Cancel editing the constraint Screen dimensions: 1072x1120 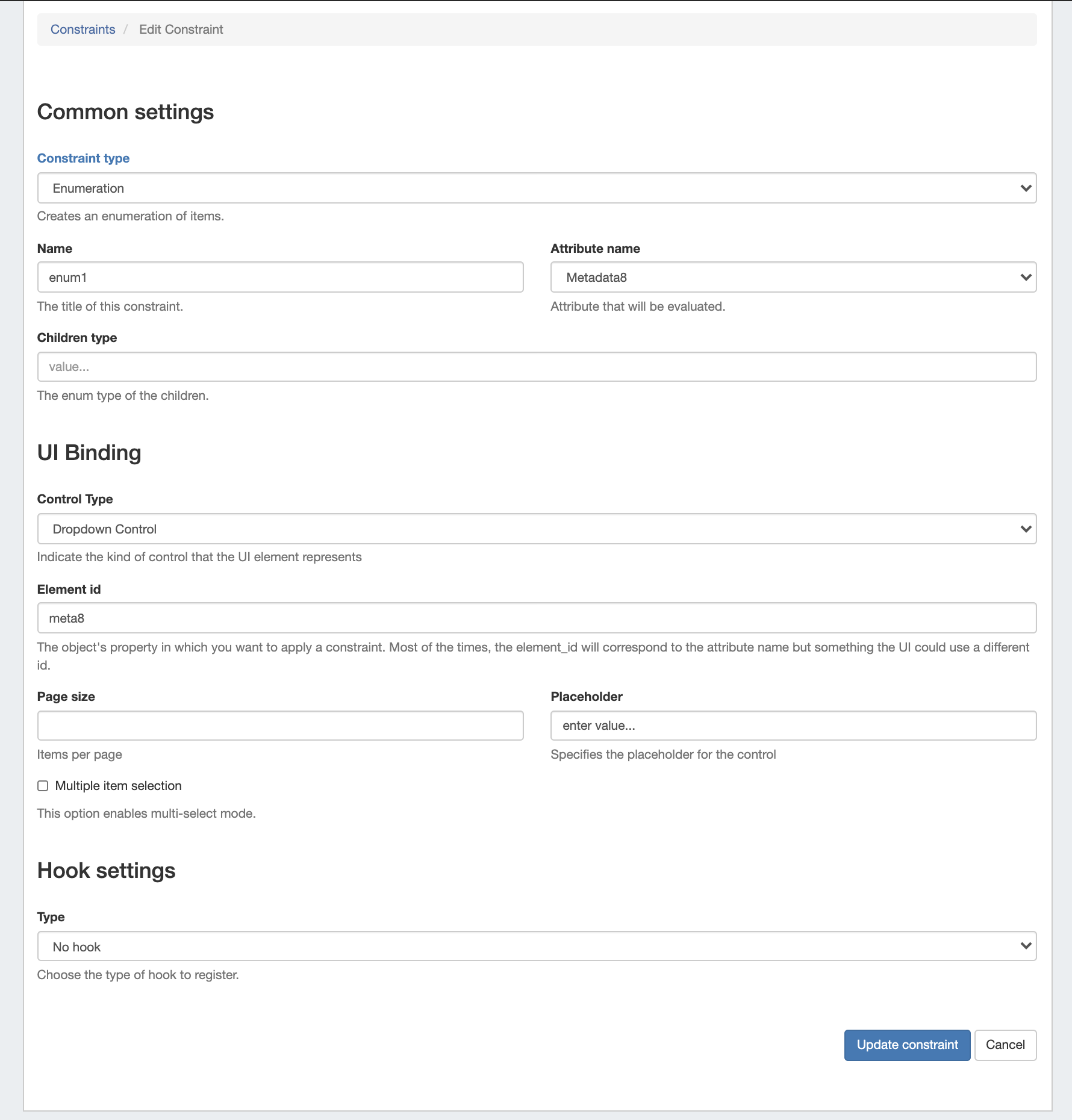coord(1005,1045)
